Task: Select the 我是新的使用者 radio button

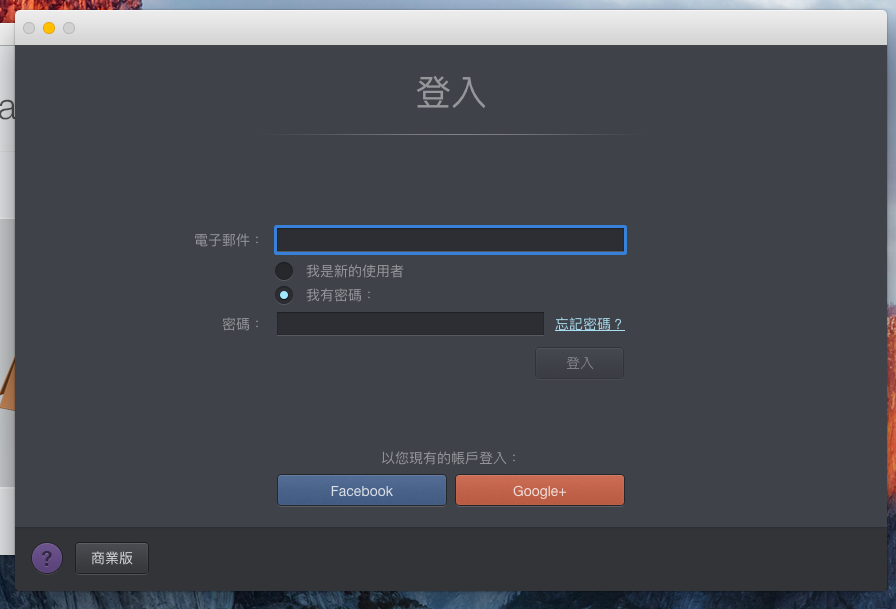Action: pos(284,271)
